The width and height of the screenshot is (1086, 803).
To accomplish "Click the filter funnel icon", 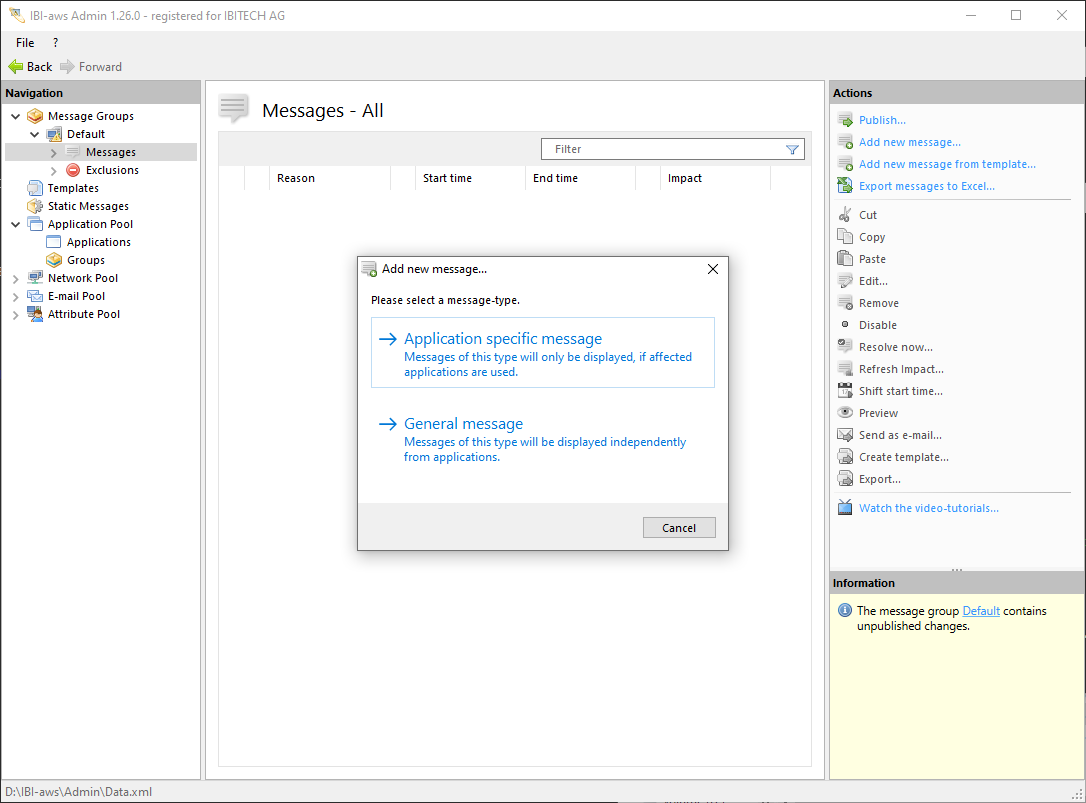I will pos(792,150).
